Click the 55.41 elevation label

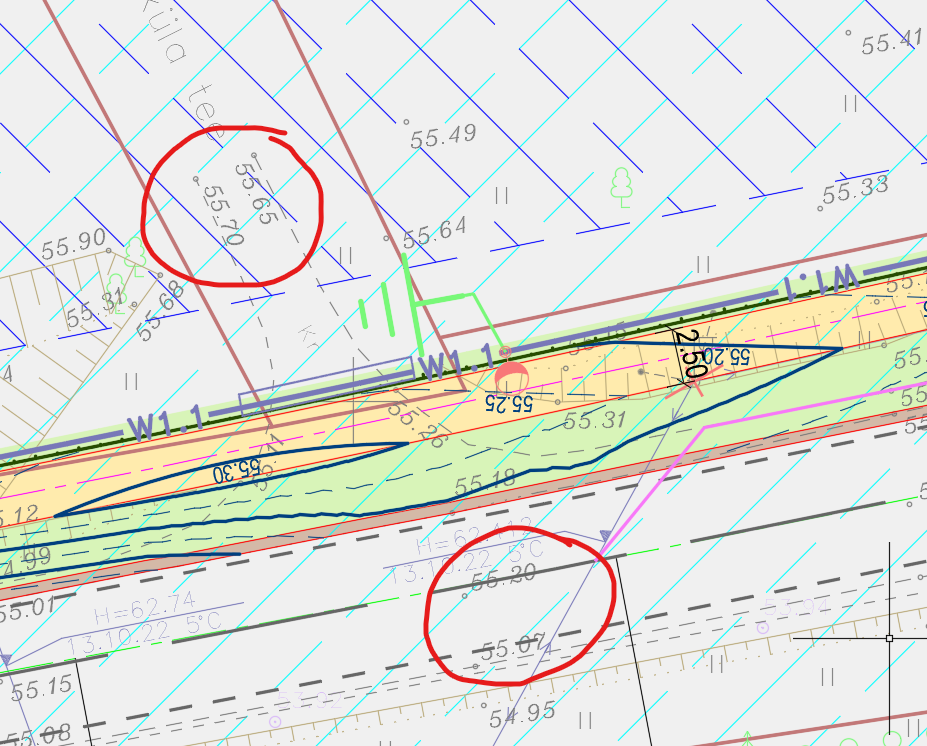click(x=891, y=42)
